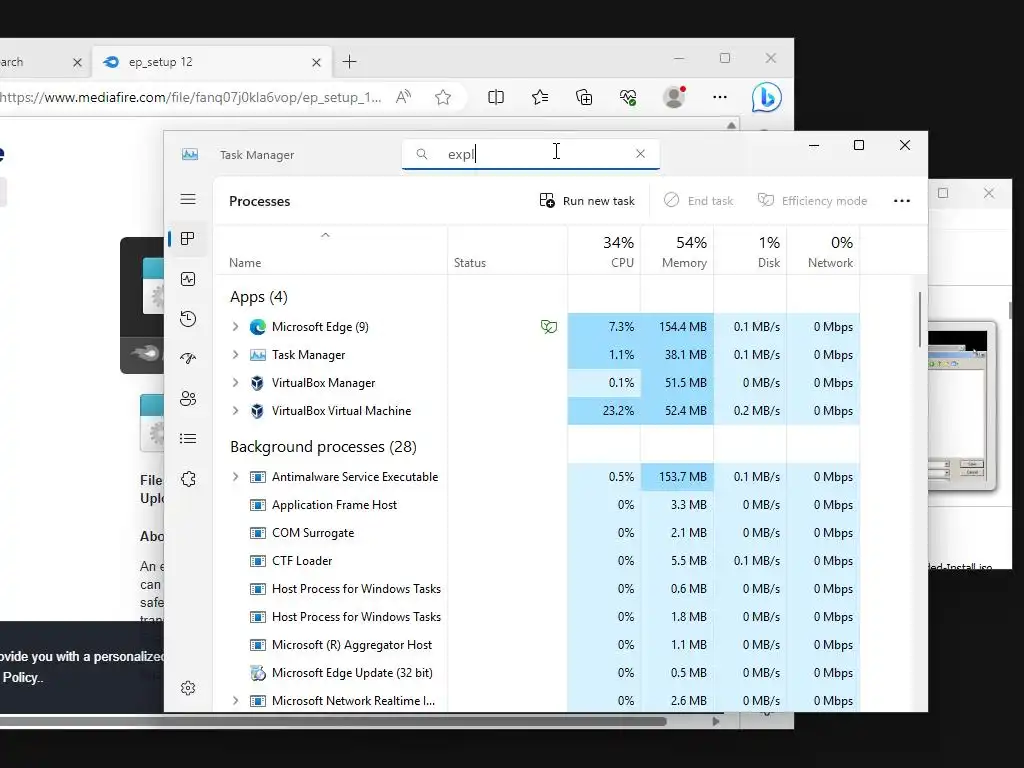Select CTF Loader process

point(536,561)
